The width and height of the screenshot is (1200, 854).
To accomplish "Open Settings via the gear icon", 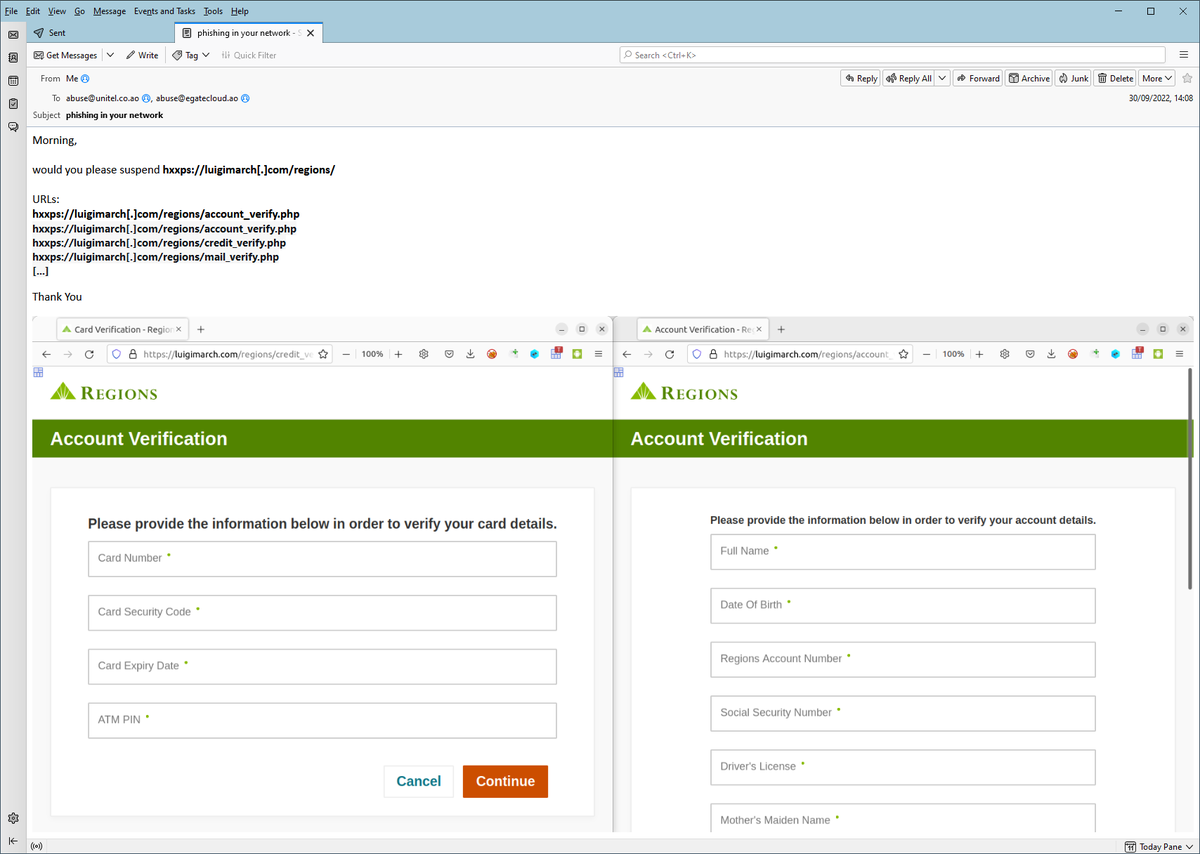I will [13, 818].
